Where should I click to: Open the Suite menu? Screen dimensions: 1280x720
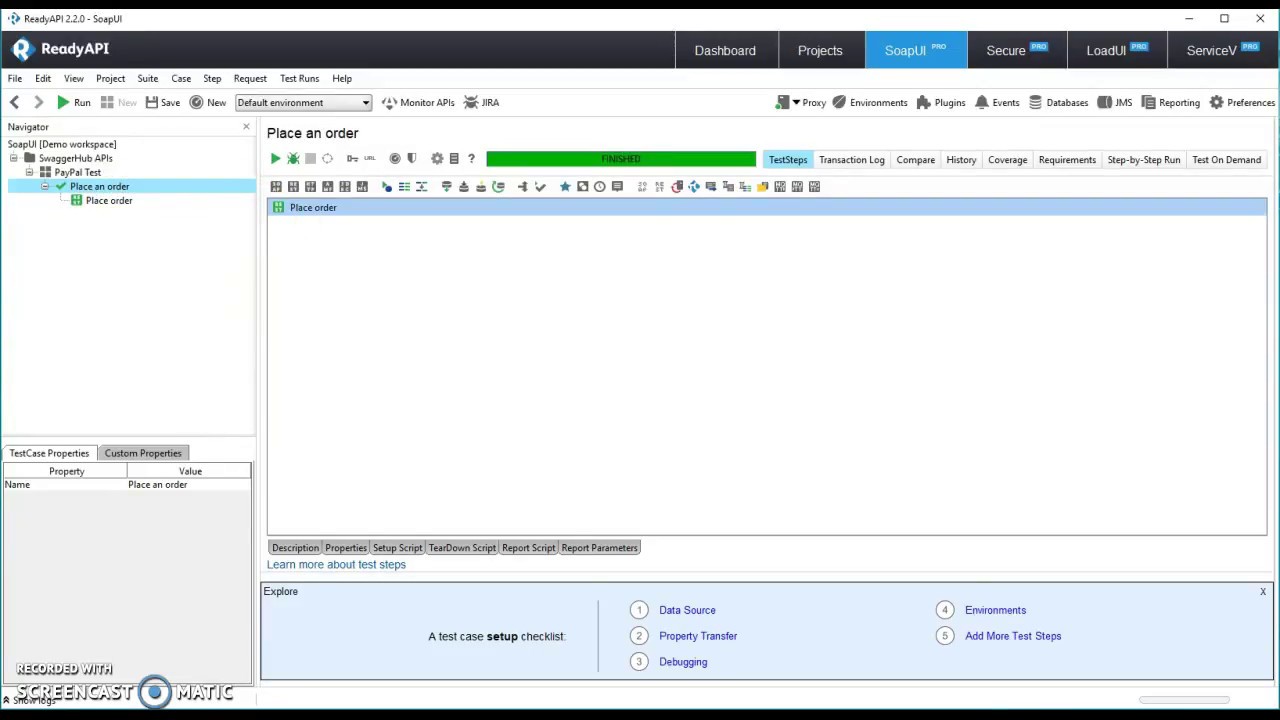tap(147, 78)
